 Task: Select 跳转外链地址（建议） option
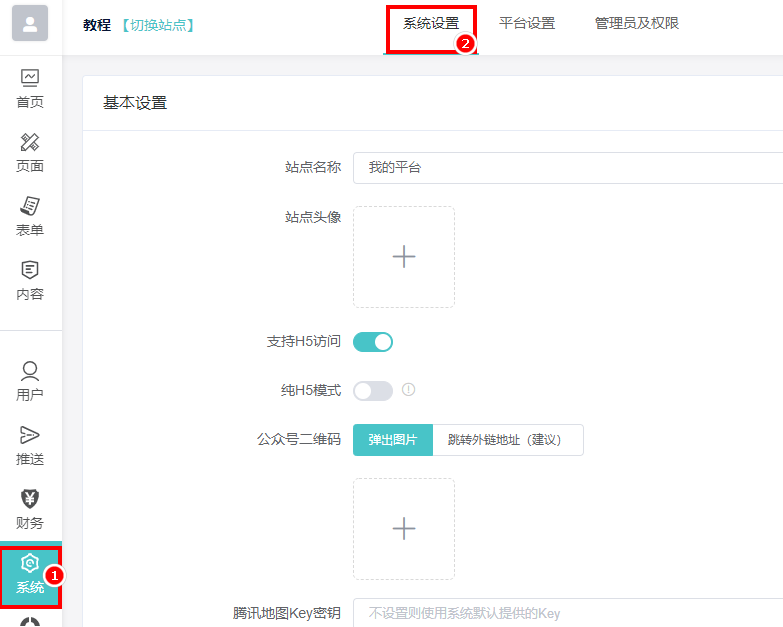[x=508, y=440]
